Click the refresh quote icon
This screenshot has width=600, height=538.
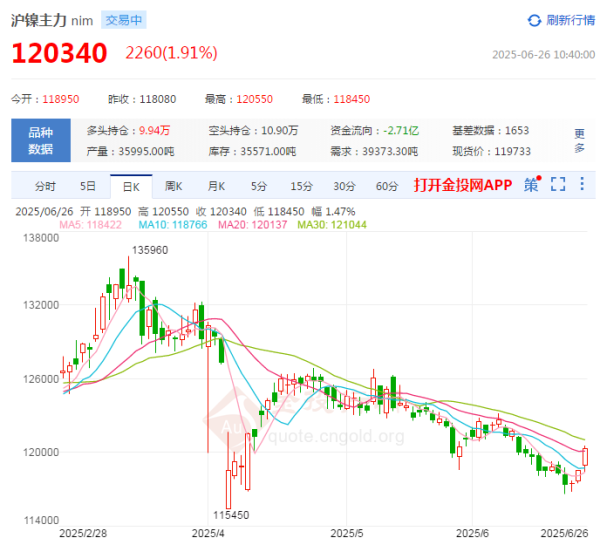click(534, 20)
